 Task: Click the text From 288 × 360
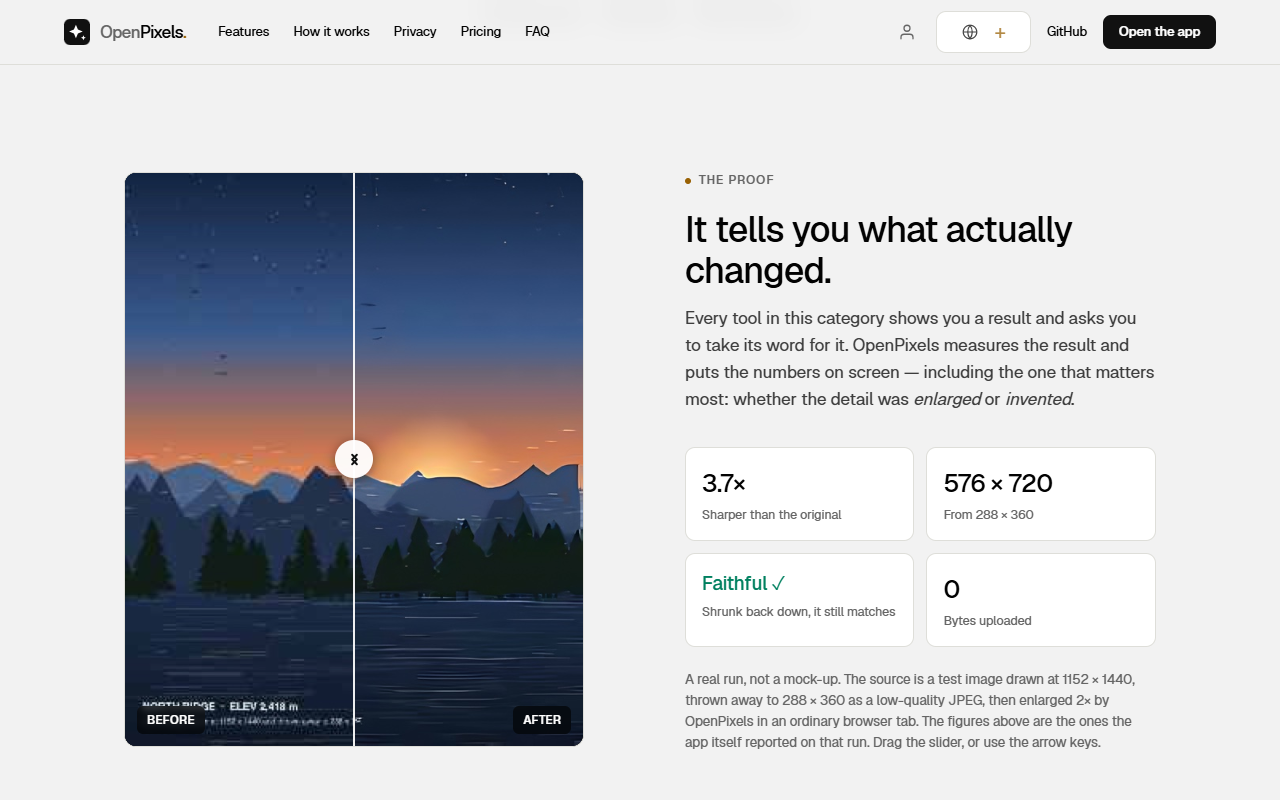[989, 515]
